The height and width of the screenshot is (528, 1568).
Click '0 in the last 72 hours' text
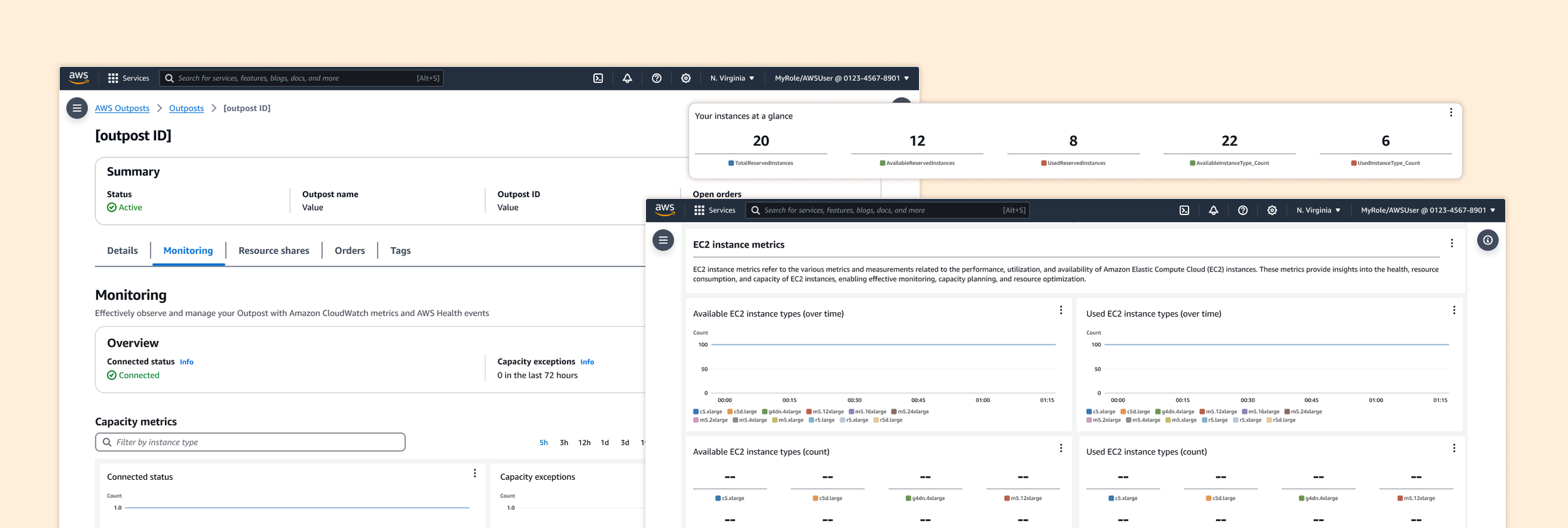tap(538, 376)
